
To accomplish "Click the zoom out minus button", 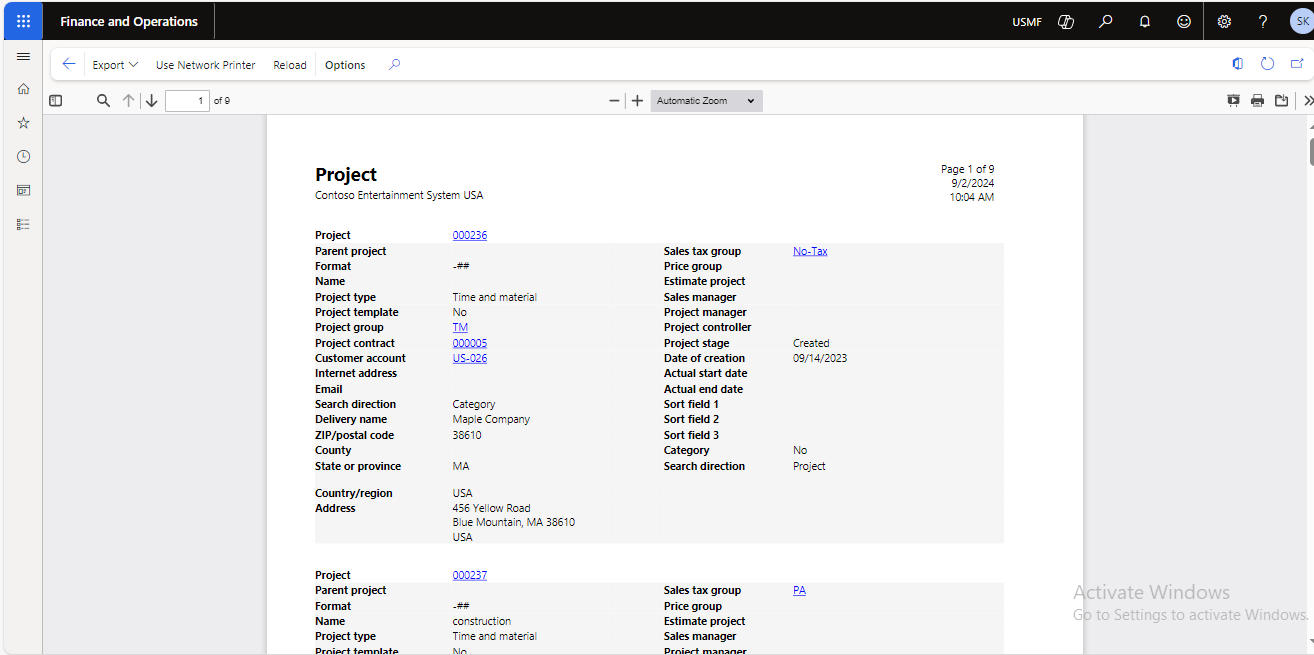I will [x=614, y=101].
